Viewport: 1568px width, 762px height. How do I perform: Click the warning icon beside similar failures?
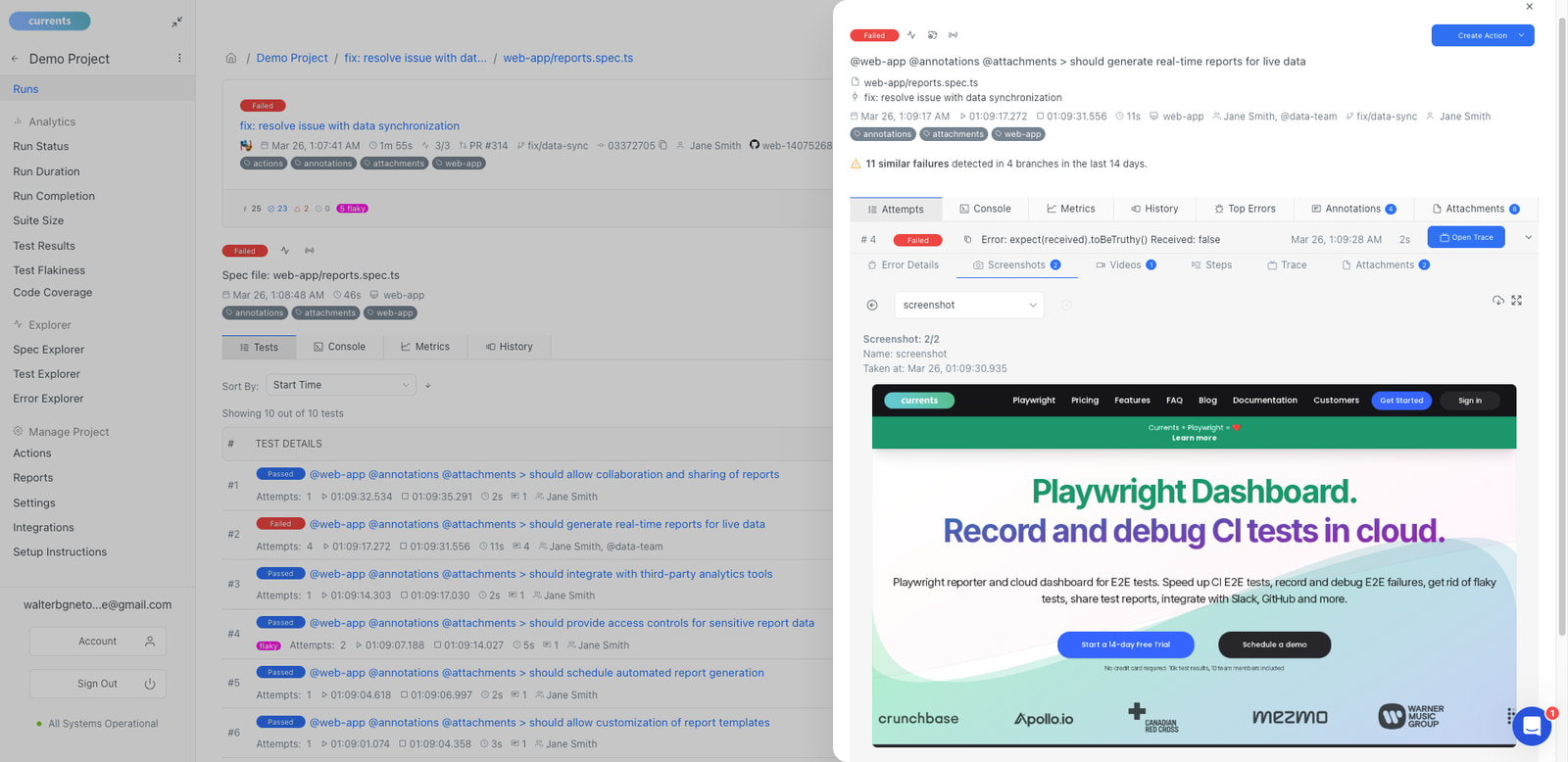coord(856,164)
